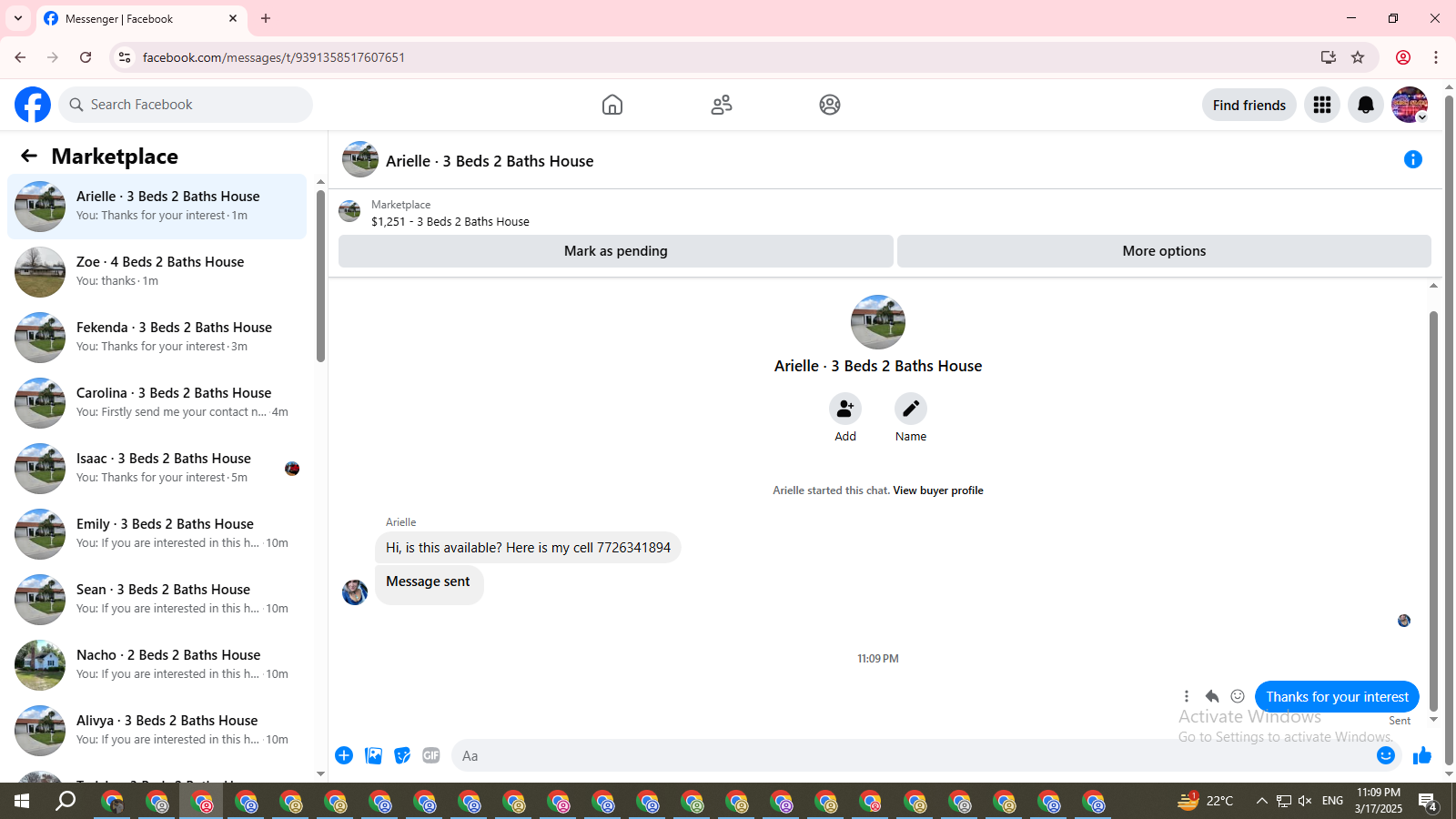This screenshot has height=819, width=1456.
Task: Open Nacho 2 Beds 2 Baths conversation
Action: (x=157, y=665)
